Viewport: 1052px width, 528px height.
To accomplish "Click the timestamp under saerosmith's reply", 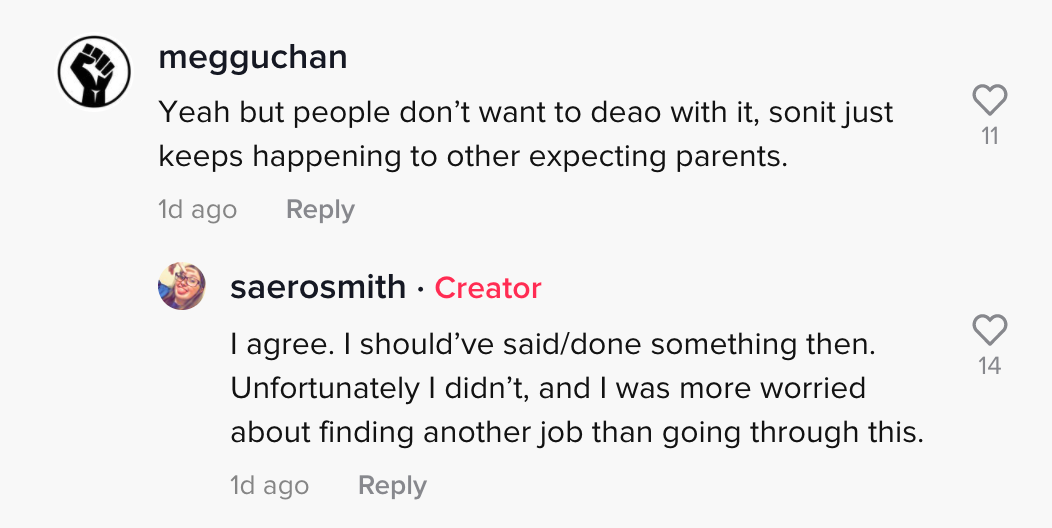I will [269, 486].
